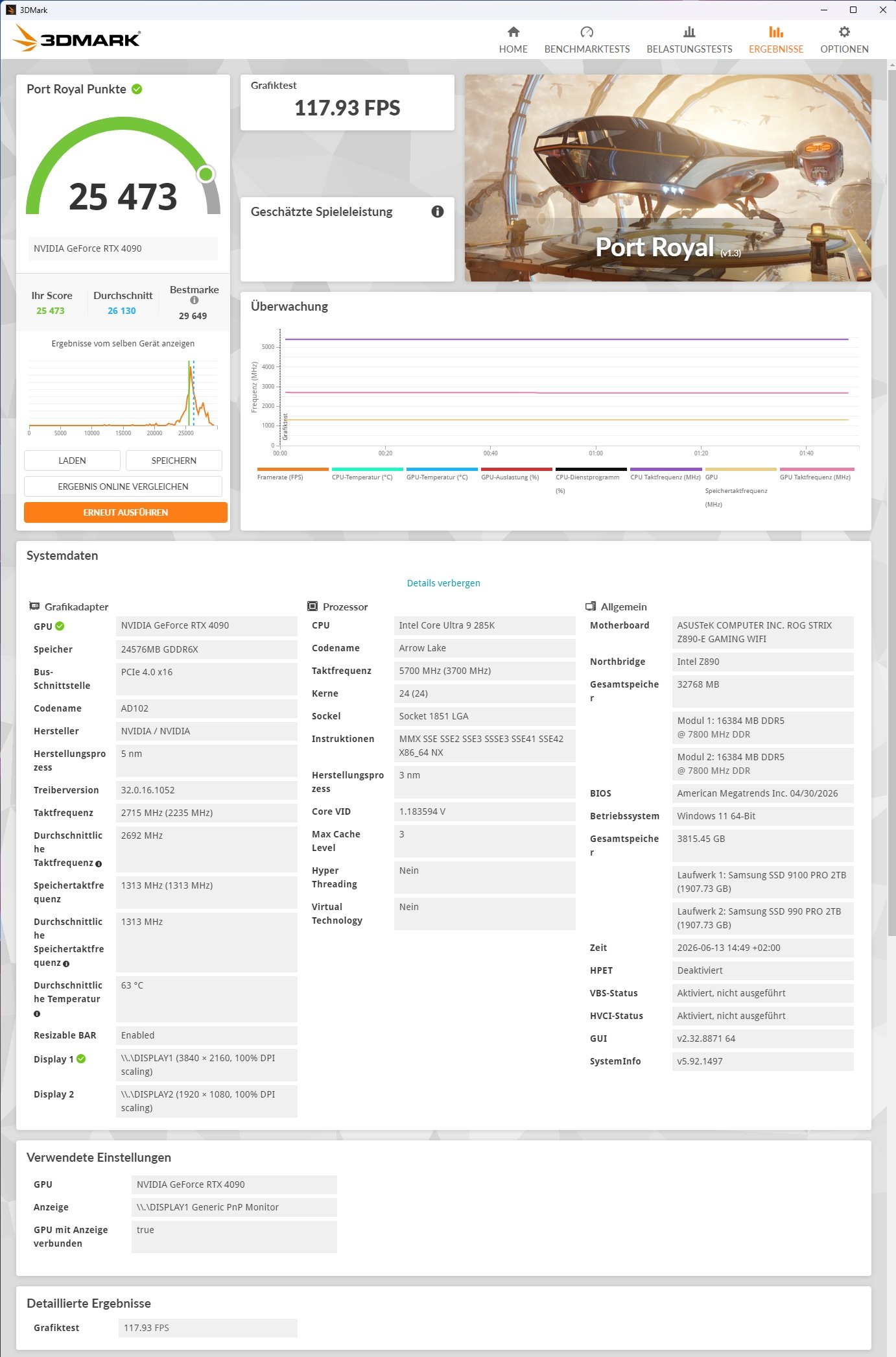
Task: Click the Grafikadapter section icon
Action: tap(34, 606)
